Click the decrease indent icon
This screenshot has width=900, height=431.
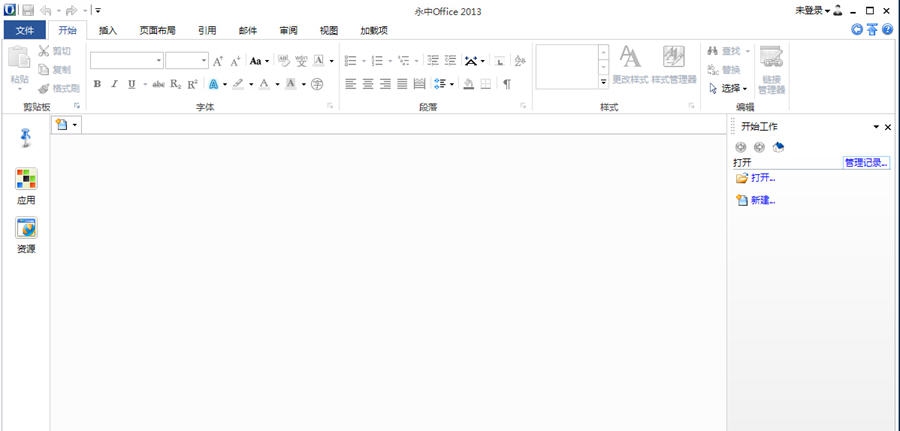point(433,61)
